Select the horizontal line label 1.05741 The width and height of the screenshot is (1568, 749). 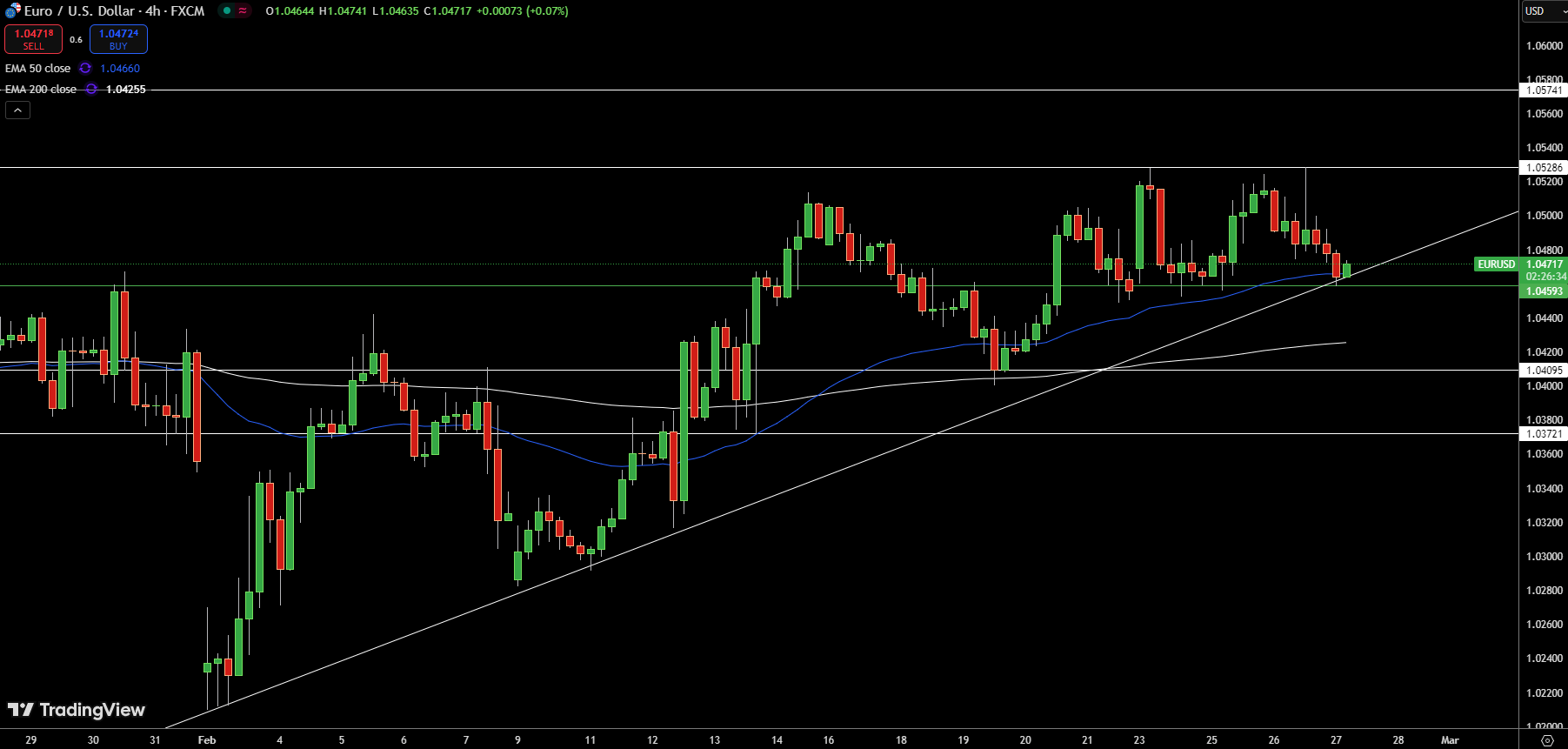point(1544,90)
